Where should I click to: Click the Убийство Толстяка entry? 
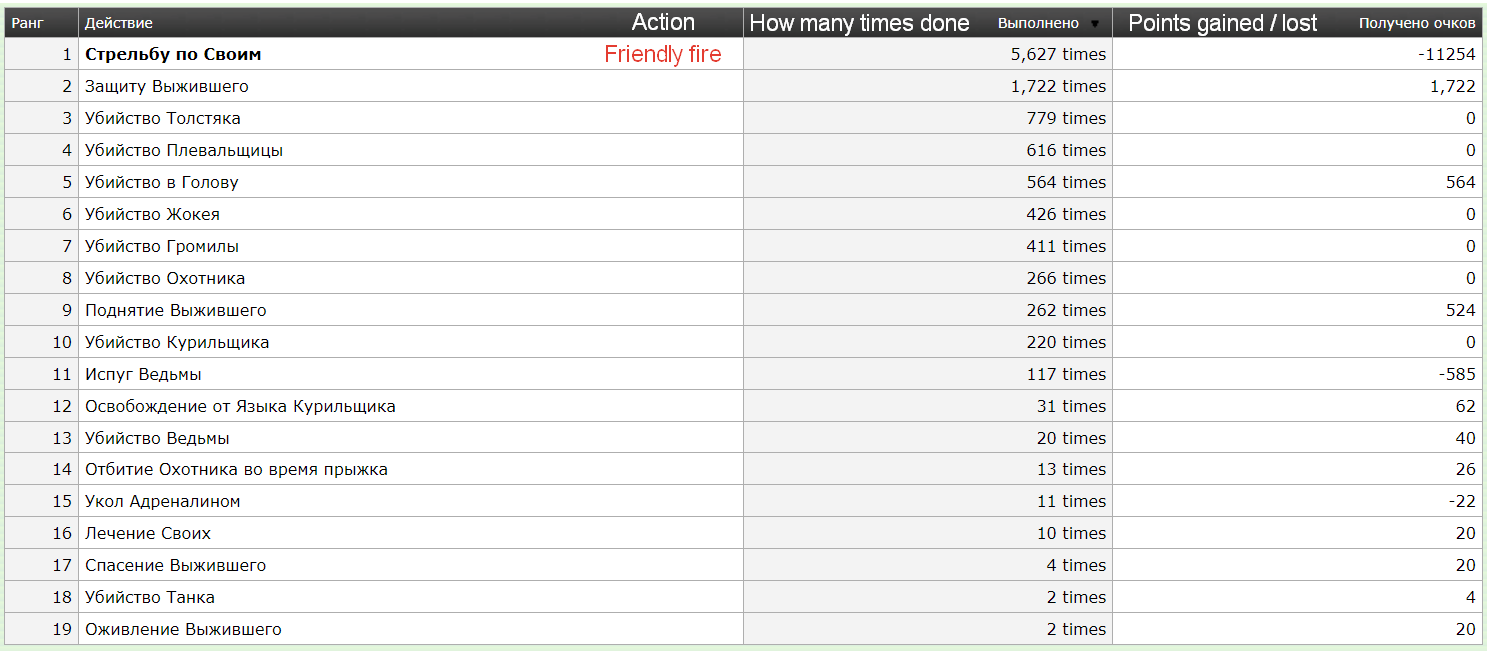click(163, 118)
